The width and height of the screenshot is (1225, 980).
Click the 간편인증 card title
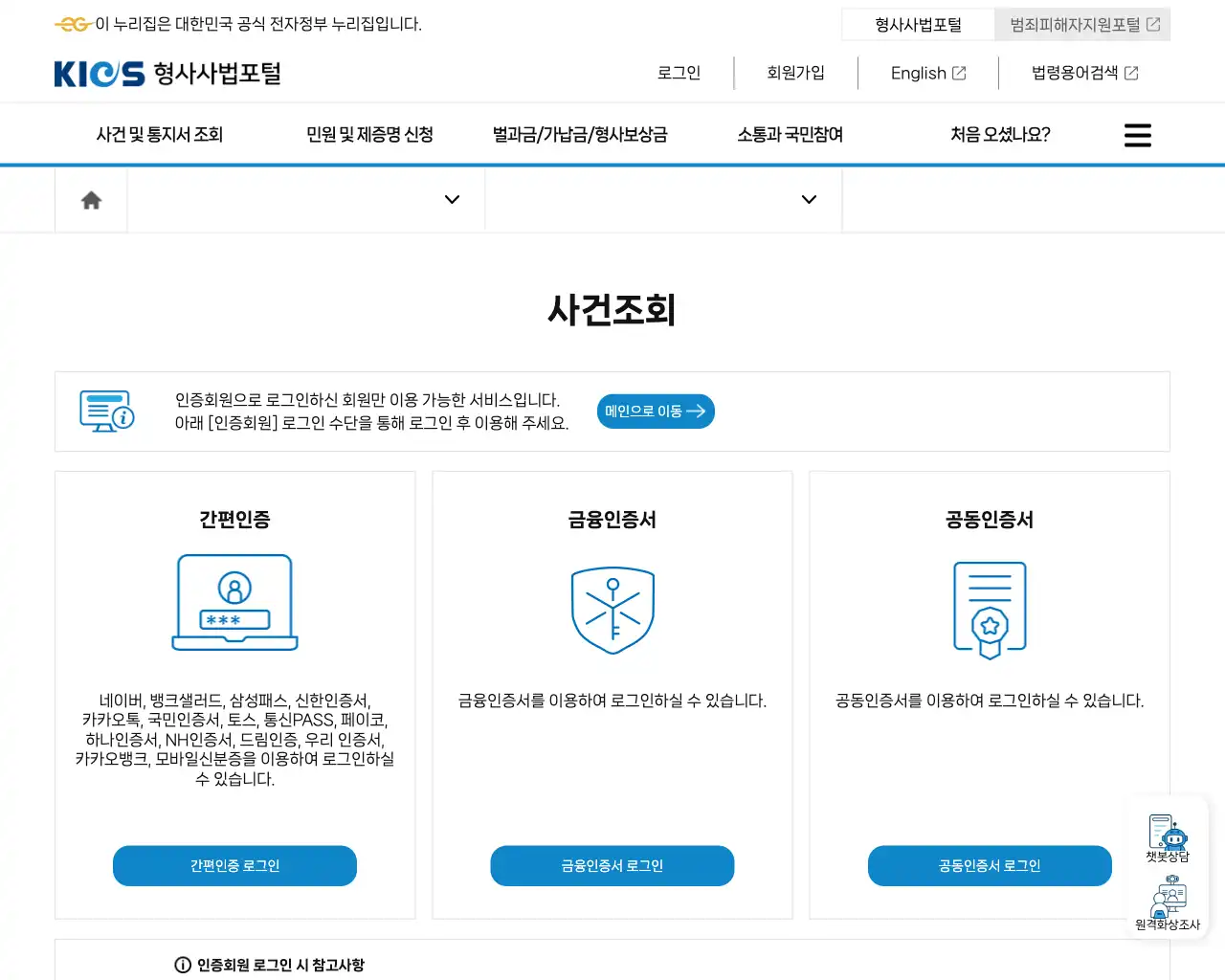pos(234,520)
